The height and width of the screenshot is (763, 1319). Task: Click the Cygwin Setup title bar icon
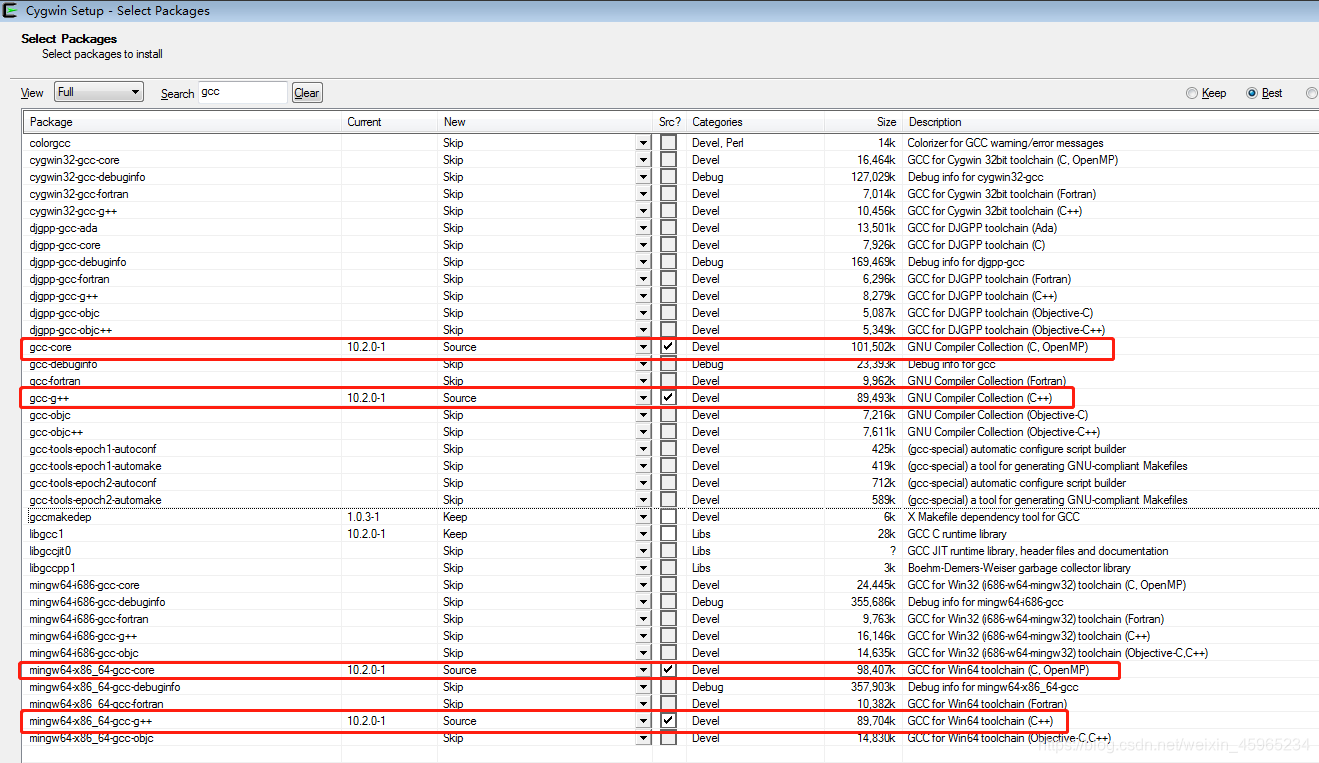pyautogui.click(x=10, y=11)
